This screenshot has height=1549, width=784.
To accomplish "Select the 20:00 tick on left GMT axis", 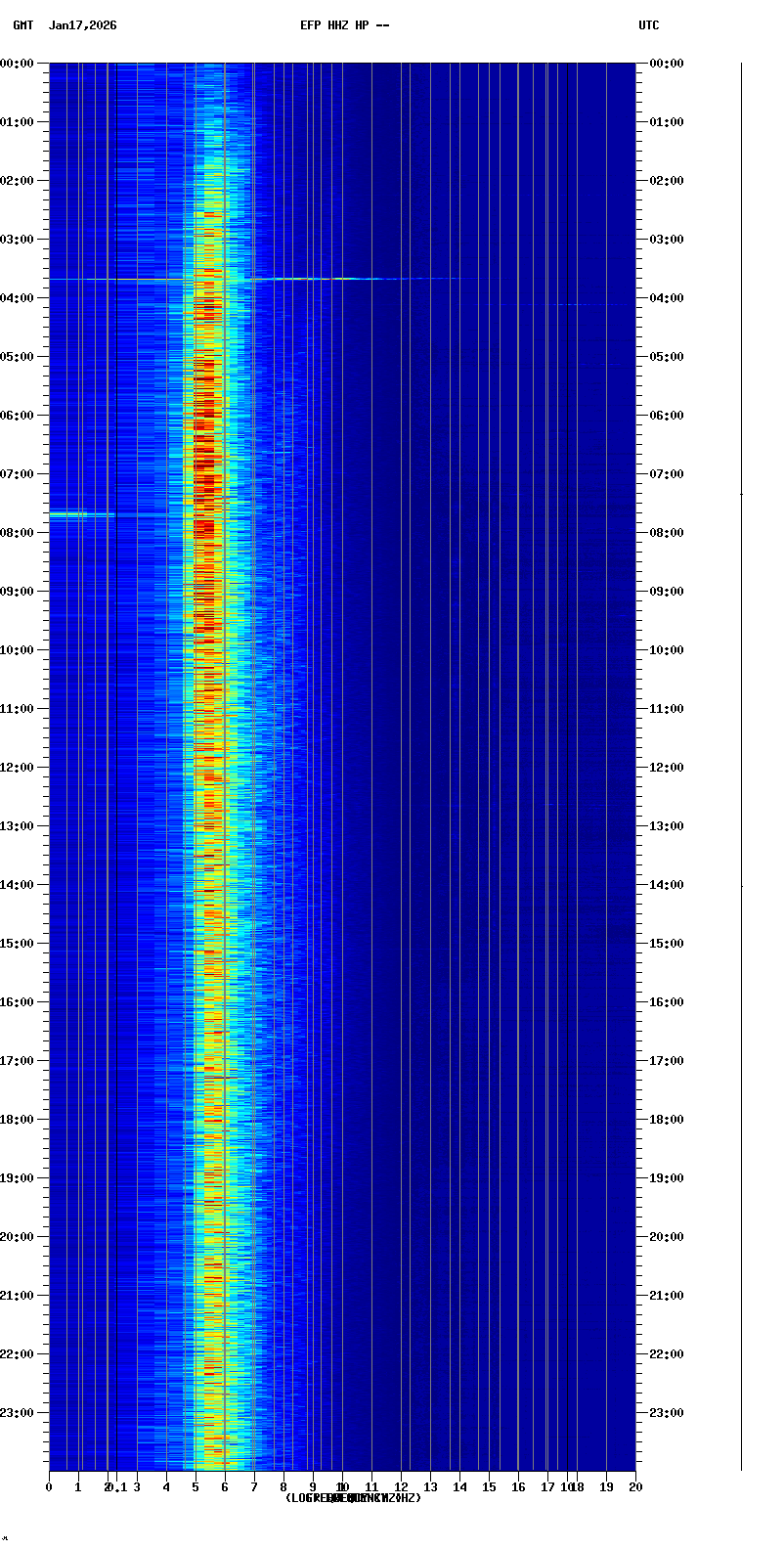I will [18, 1236].
